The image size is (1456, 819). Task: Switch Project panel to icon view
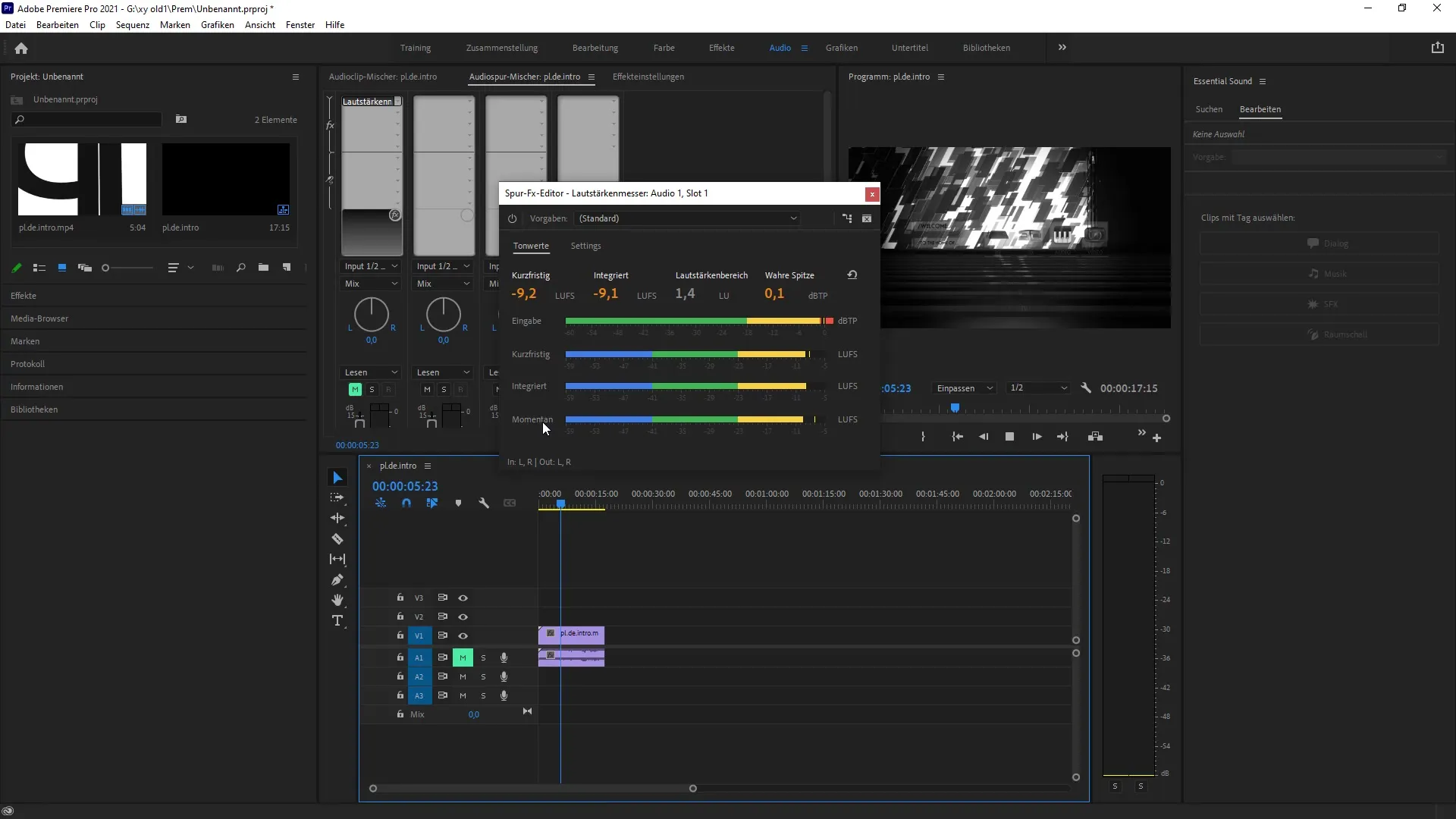(62, 268)
